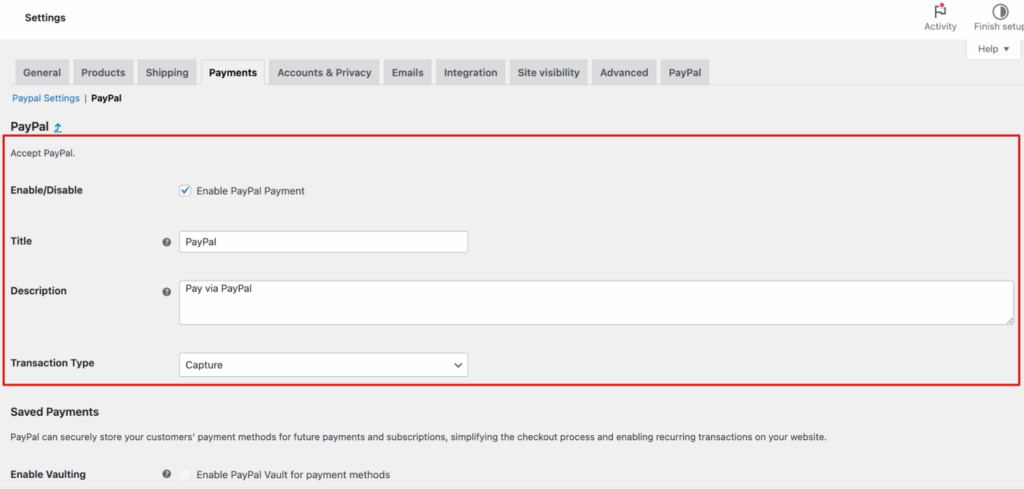Click the Activity label text
Screen dimensions: 1024x489
point(940,27)
